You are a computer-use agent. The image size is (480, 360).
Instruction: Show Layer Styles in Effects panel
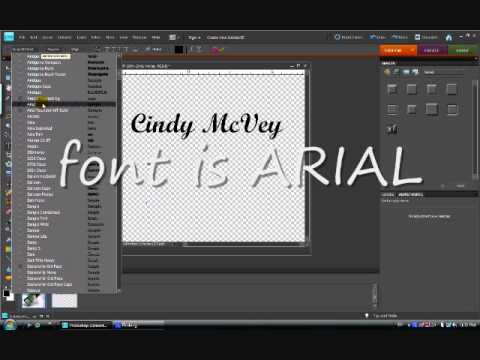click(x=396, y=72)
